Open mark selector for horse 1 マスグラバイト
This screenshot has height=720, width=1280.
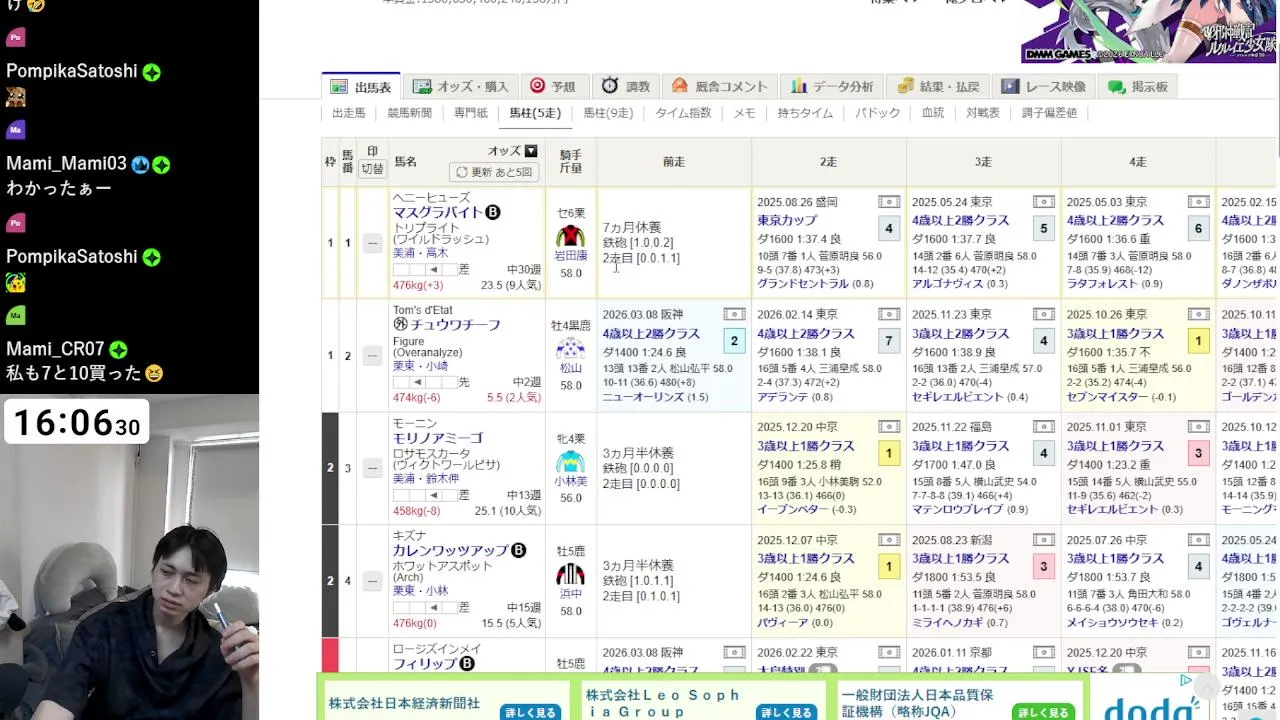pyautogui.click(x=372, y=243)
